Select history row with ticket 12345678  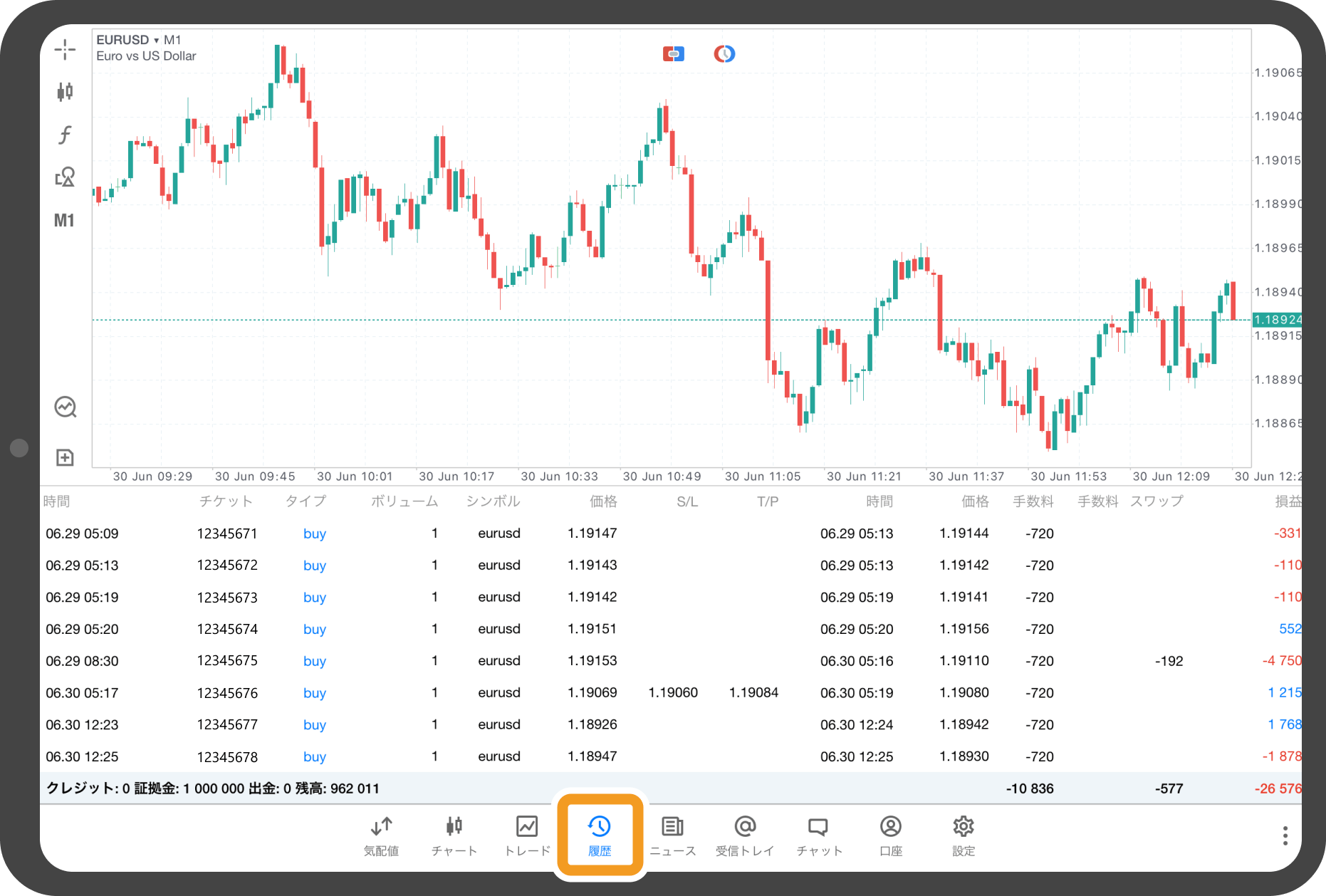point(671,756)
